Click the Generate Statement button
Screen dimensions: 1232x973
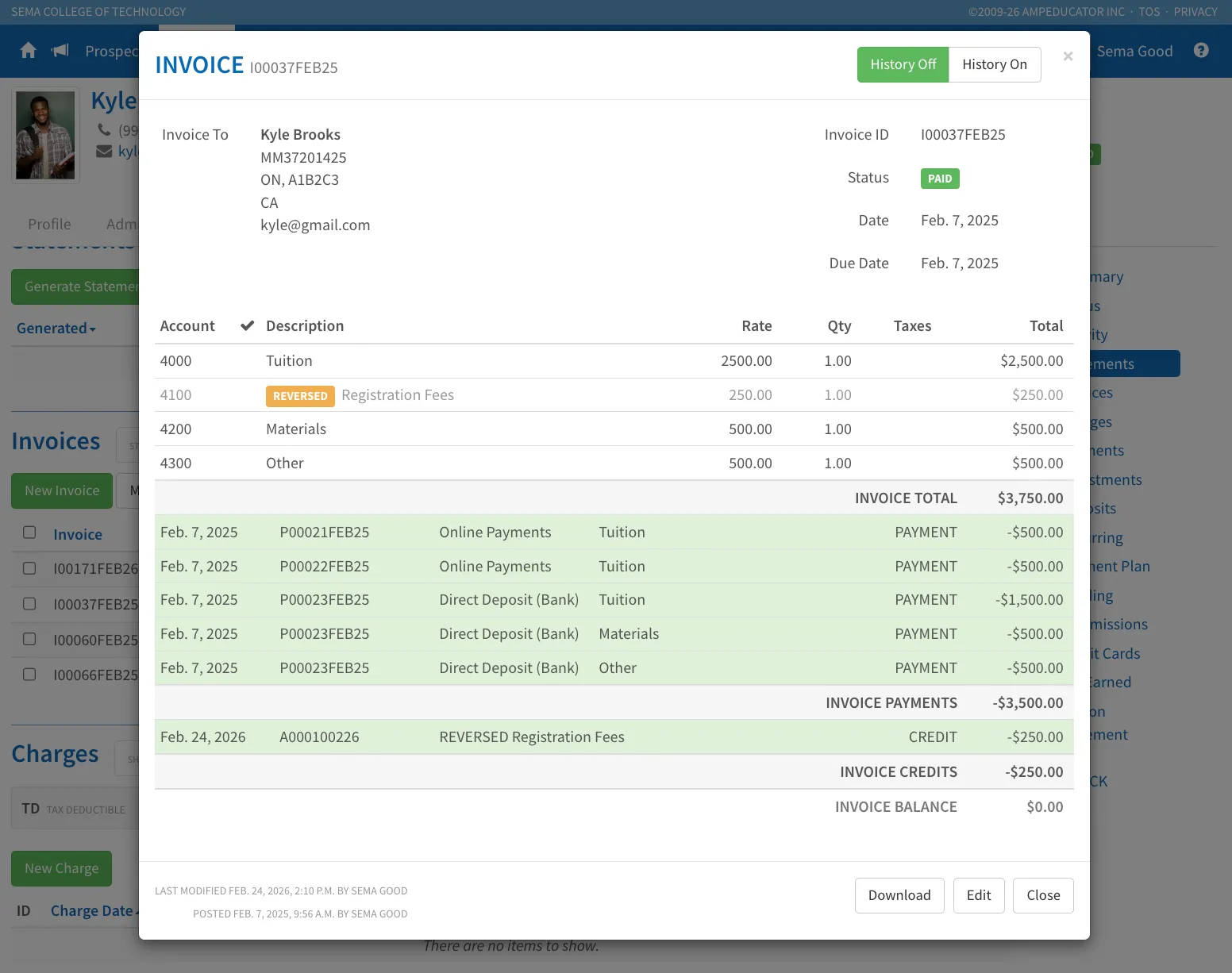(x=75, y=287)
